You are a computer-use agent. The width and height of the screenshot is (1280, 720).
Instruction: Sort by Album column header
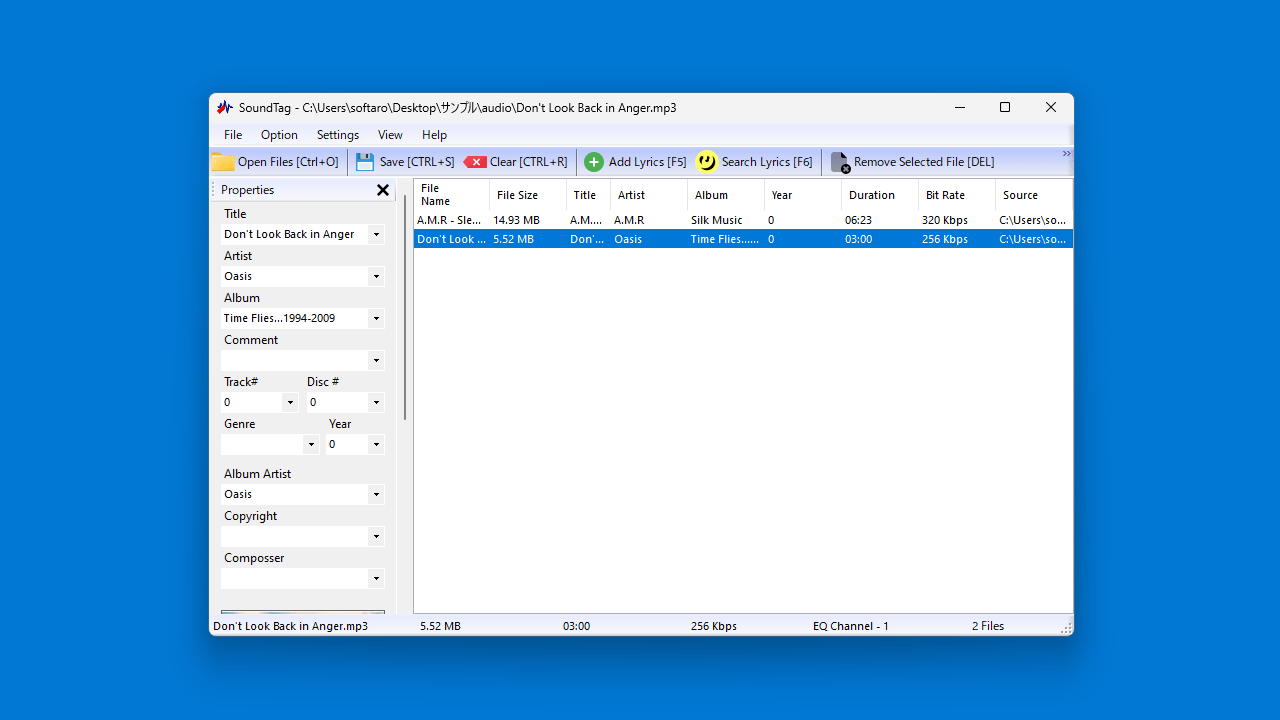(x=726, y=195)
